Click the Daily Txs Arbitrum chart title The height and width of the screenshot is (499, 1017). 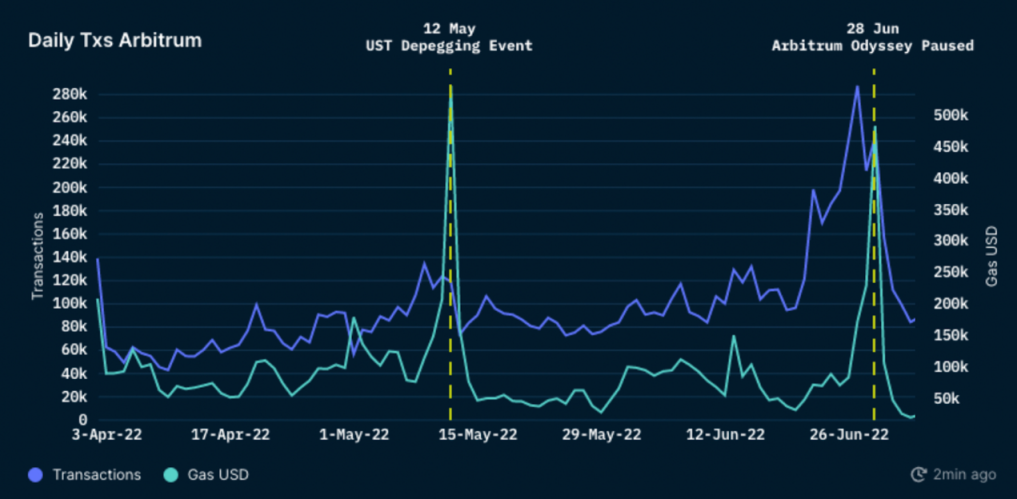(x=114, y=41)
